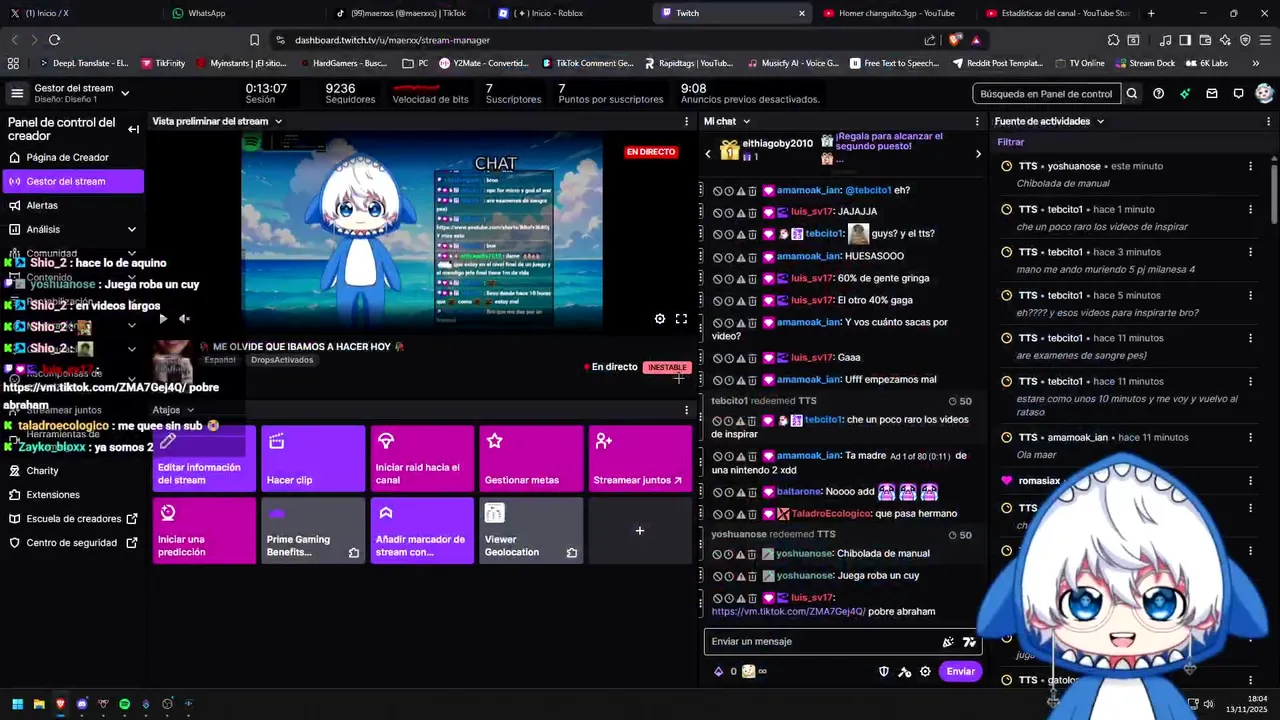Open options for amamoak_ian TTS activity
The height and width of the screenshot is (720, 1280).
(1250, 437)
